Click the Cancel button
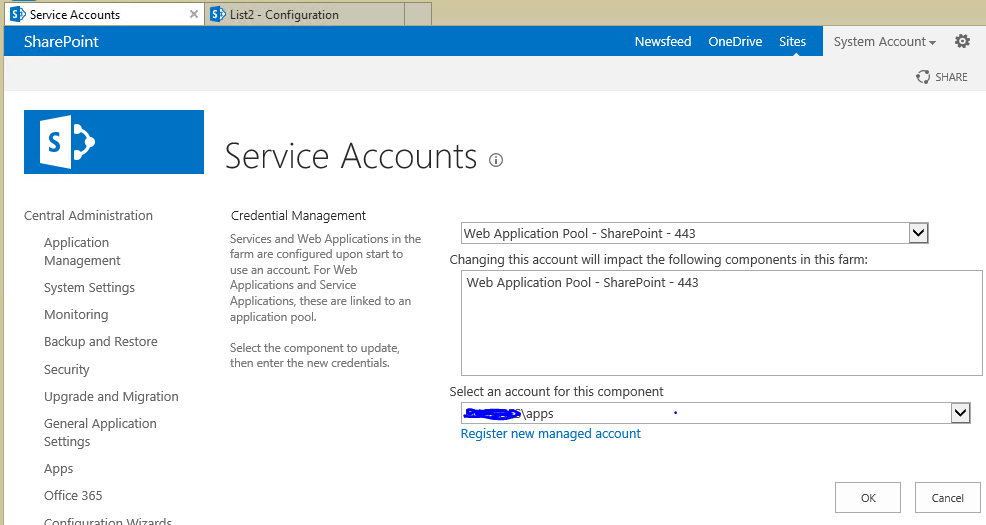Image resolution: width=986 pixels, height=525 pixels. (947, 498)
